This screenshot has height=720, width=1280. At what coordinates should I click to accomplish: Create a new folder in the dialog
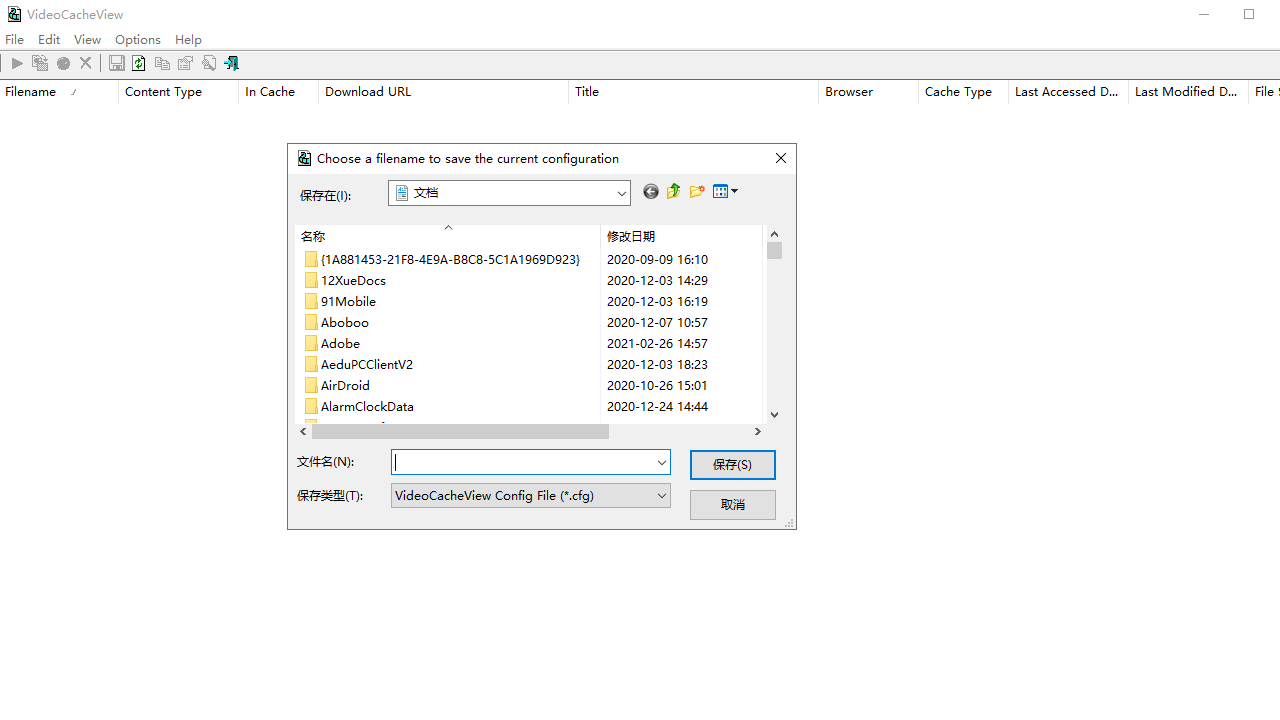pyautogui.click(x=697, y=192)
